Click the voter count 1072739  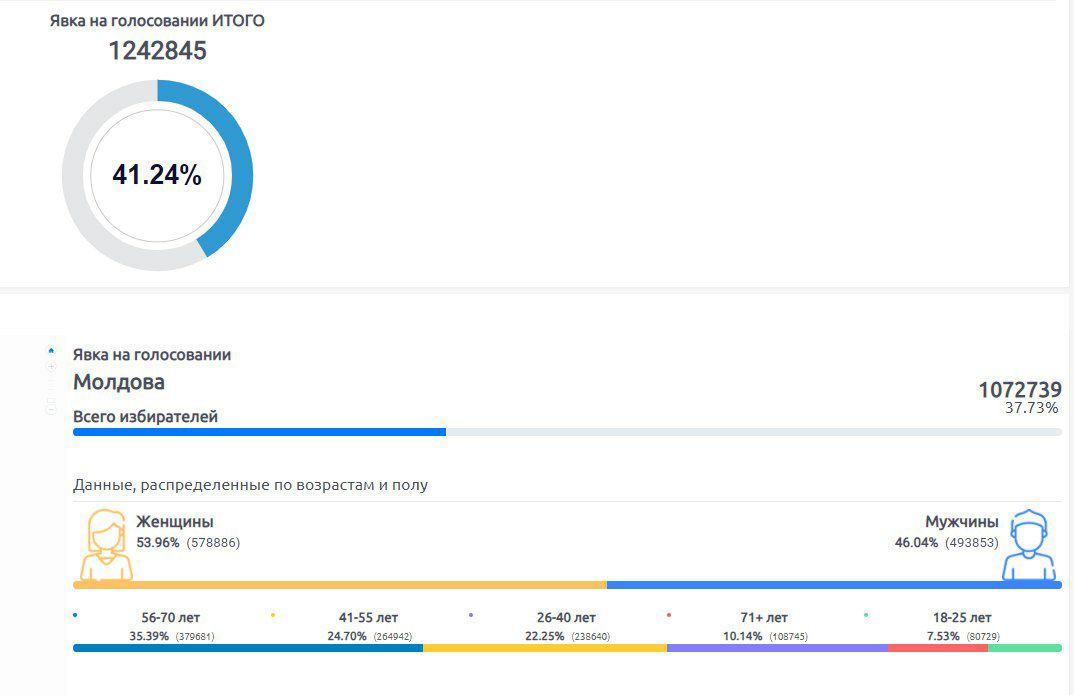click(x=1020, y=390)
